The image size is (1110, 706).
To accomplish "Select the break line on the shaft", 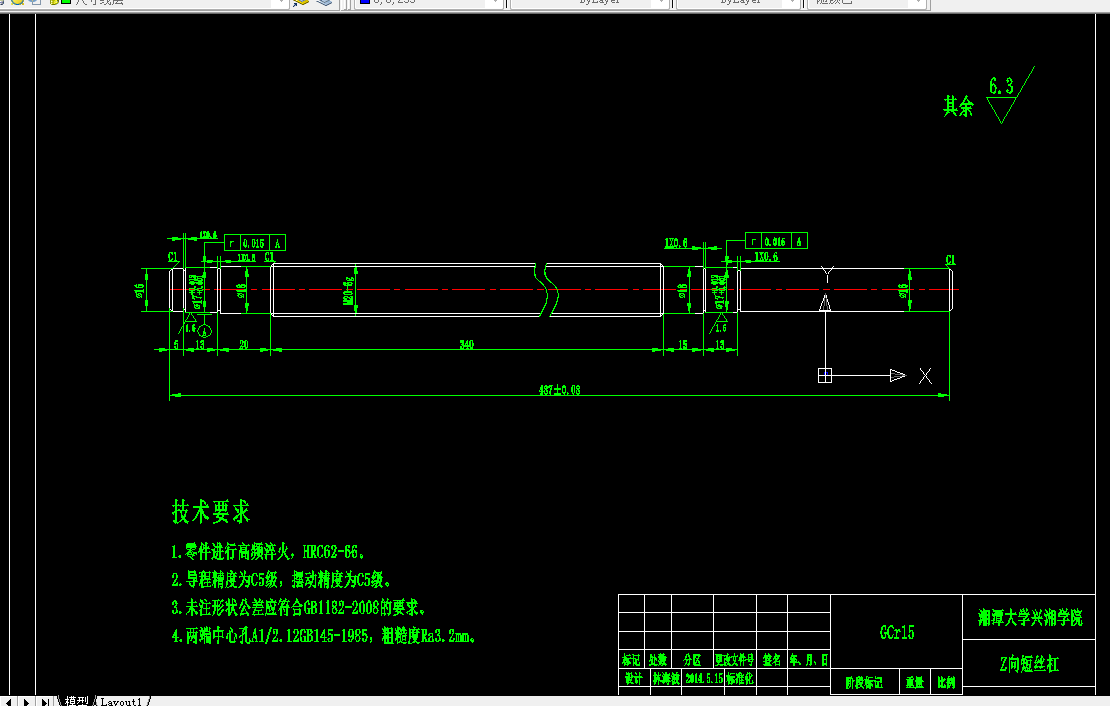I will 547,290.
